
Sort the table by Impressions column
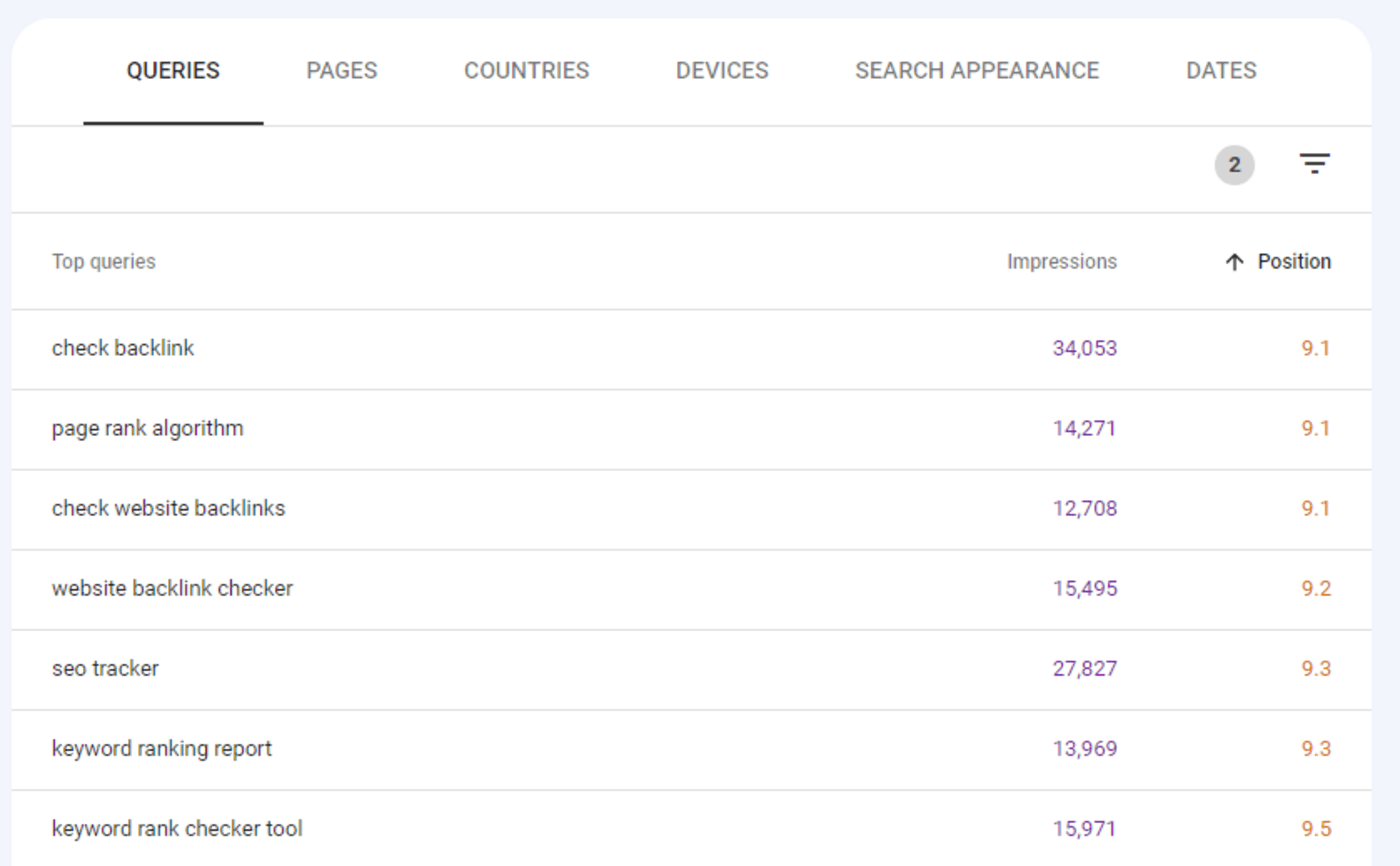pos(1062,261)
